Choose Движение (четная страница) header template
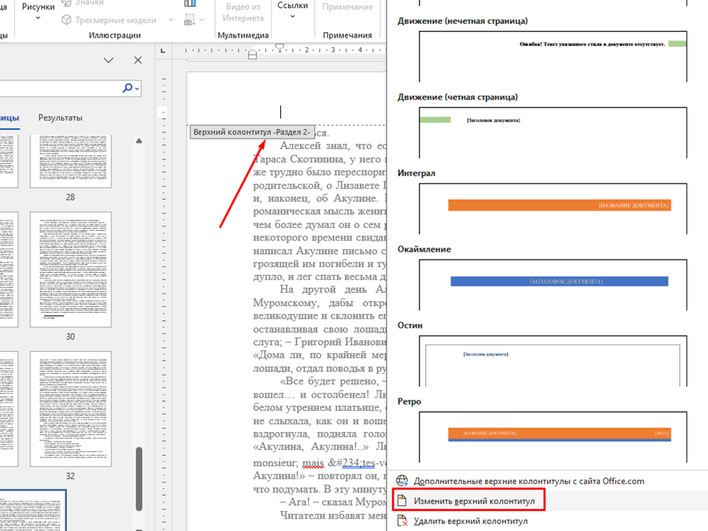This screenshot has height=531, width=708. [x=553, y=132]
